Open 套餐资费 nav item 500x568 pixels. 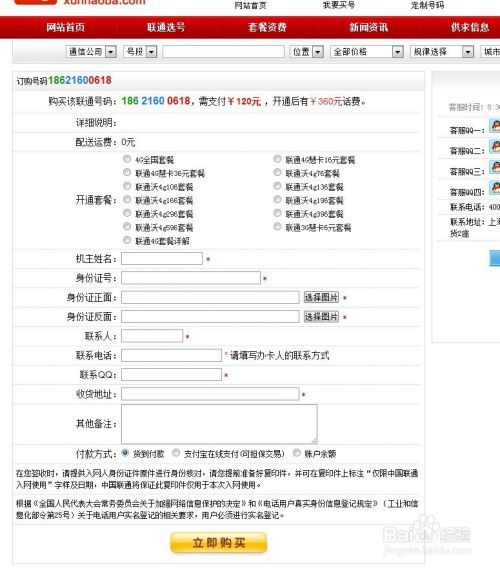point(267,27)
